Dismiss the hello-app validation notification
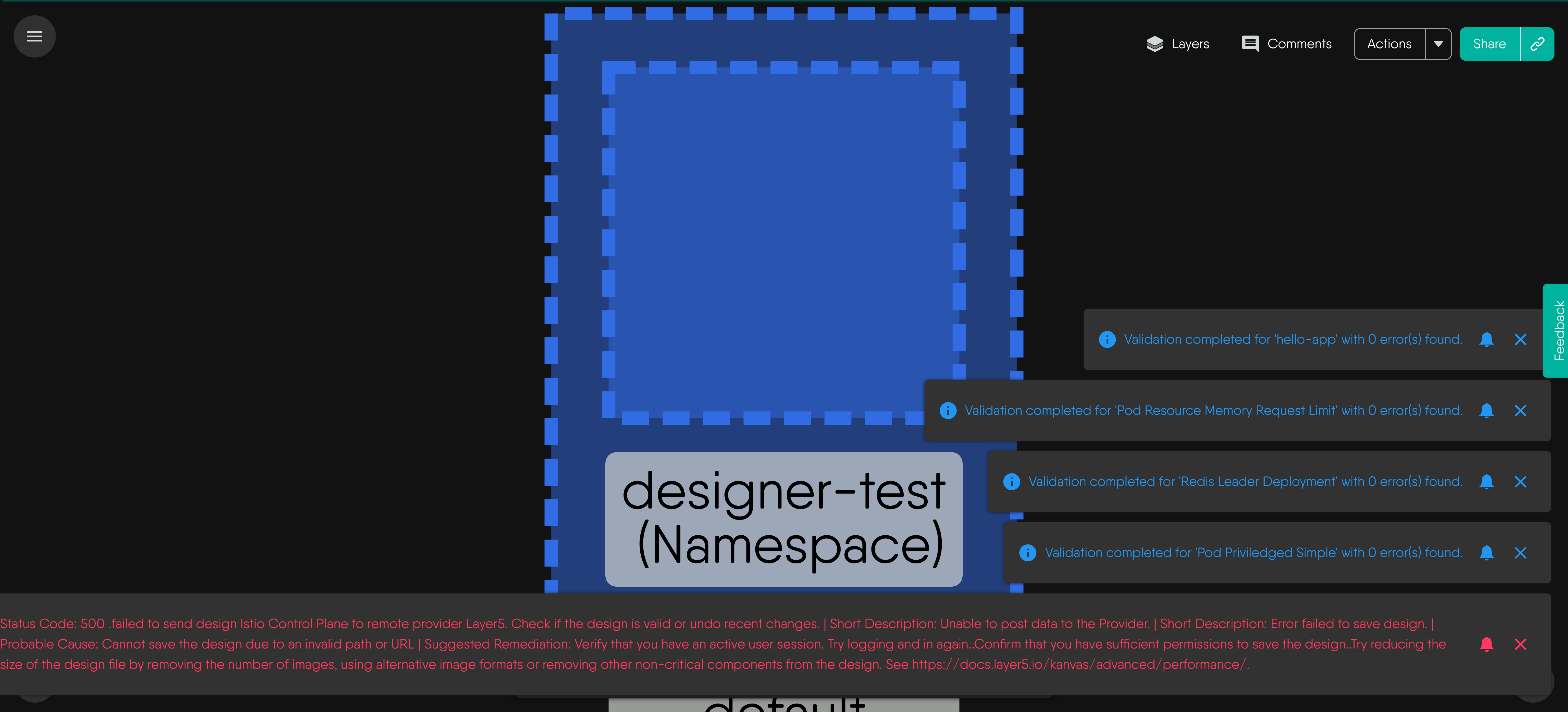This screenshot has height=712, width=1568. [1520, 339]
